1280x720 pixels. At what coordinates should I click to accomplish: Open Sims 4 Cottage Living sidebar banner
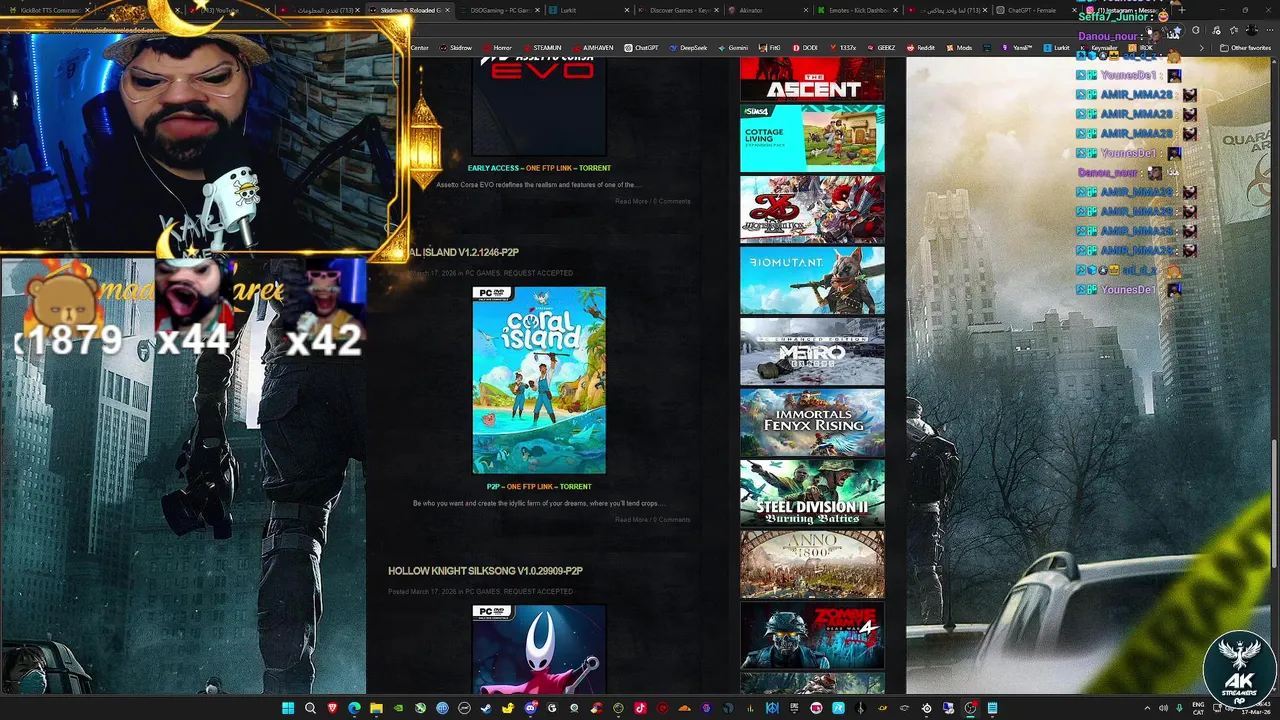(x=812, y=138)
